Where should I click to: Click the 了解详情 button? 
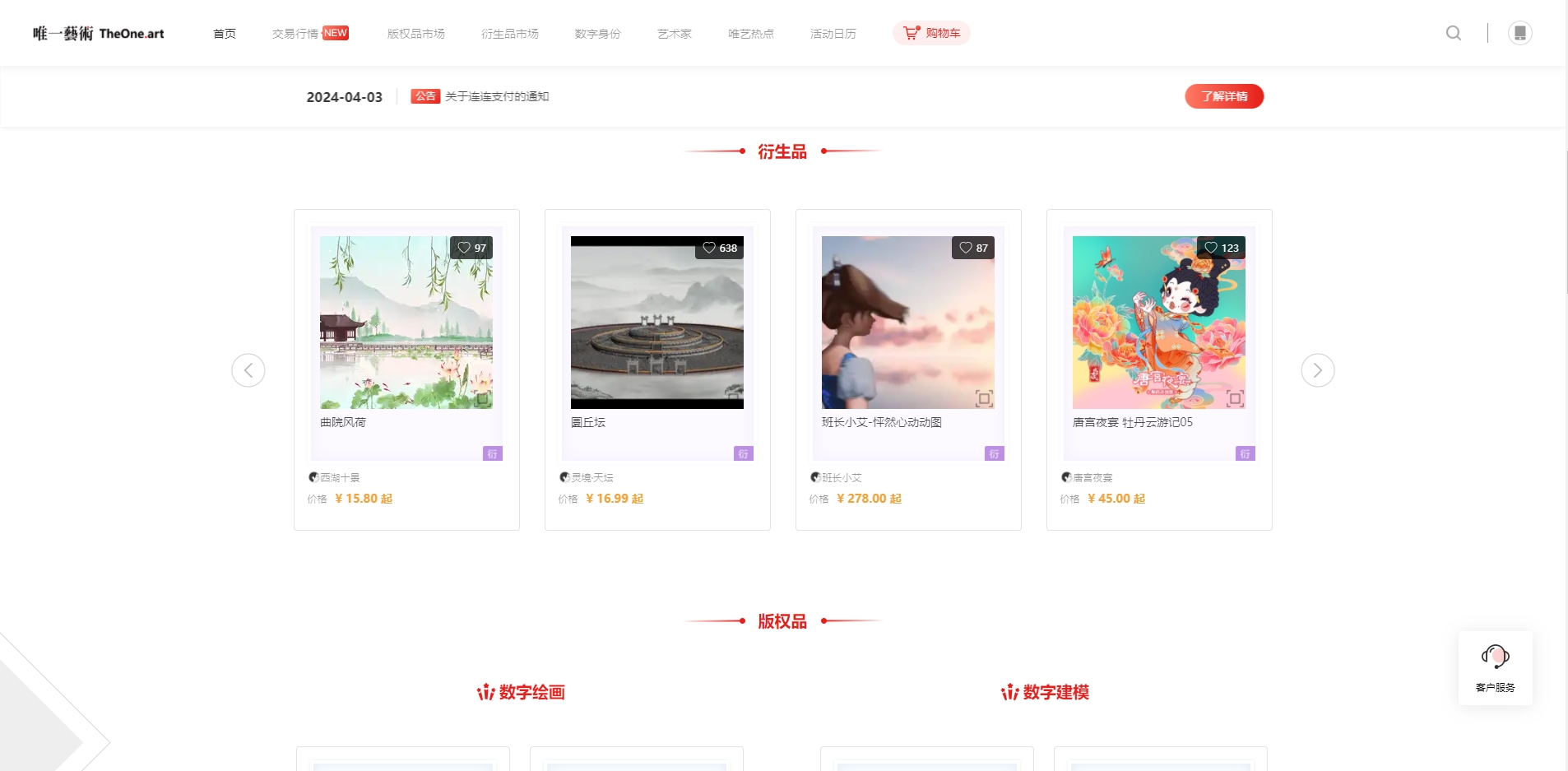pyautogui.click(x=1224, y=96)
